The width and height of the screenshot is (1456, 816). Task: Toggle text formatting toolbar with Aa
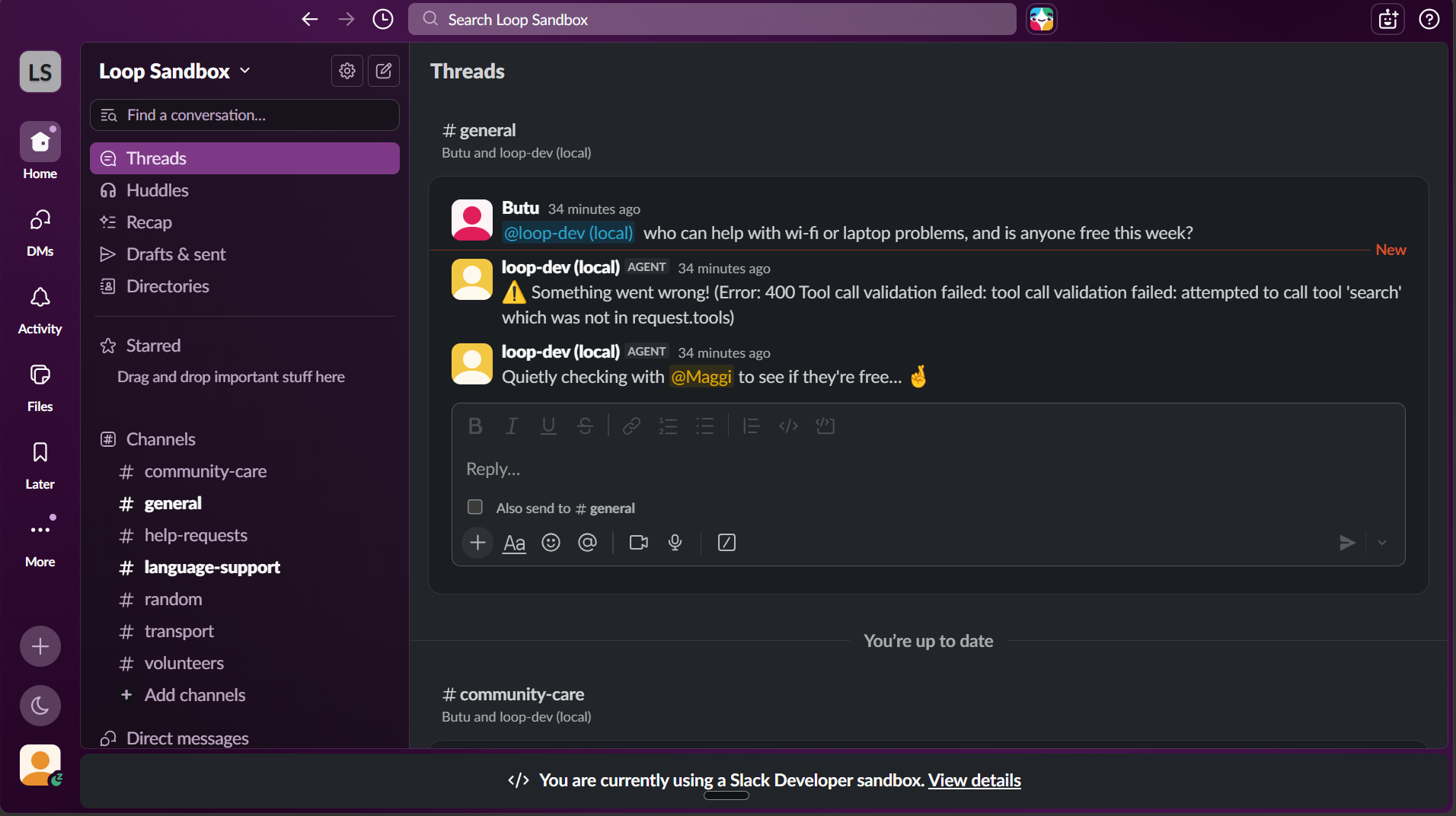tap(514, 543)
